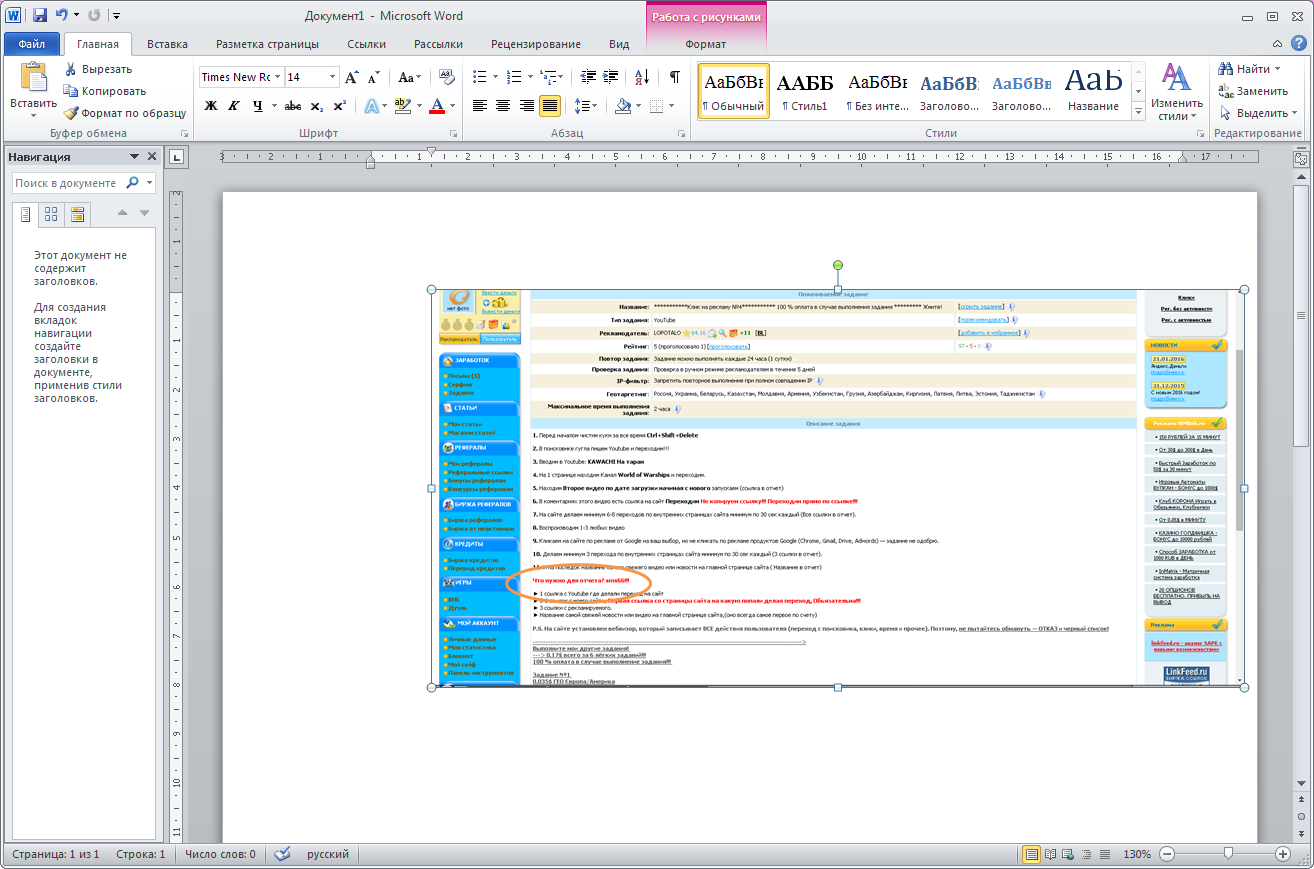Open the borders dropdown arrow

click(x=671, y=106)
